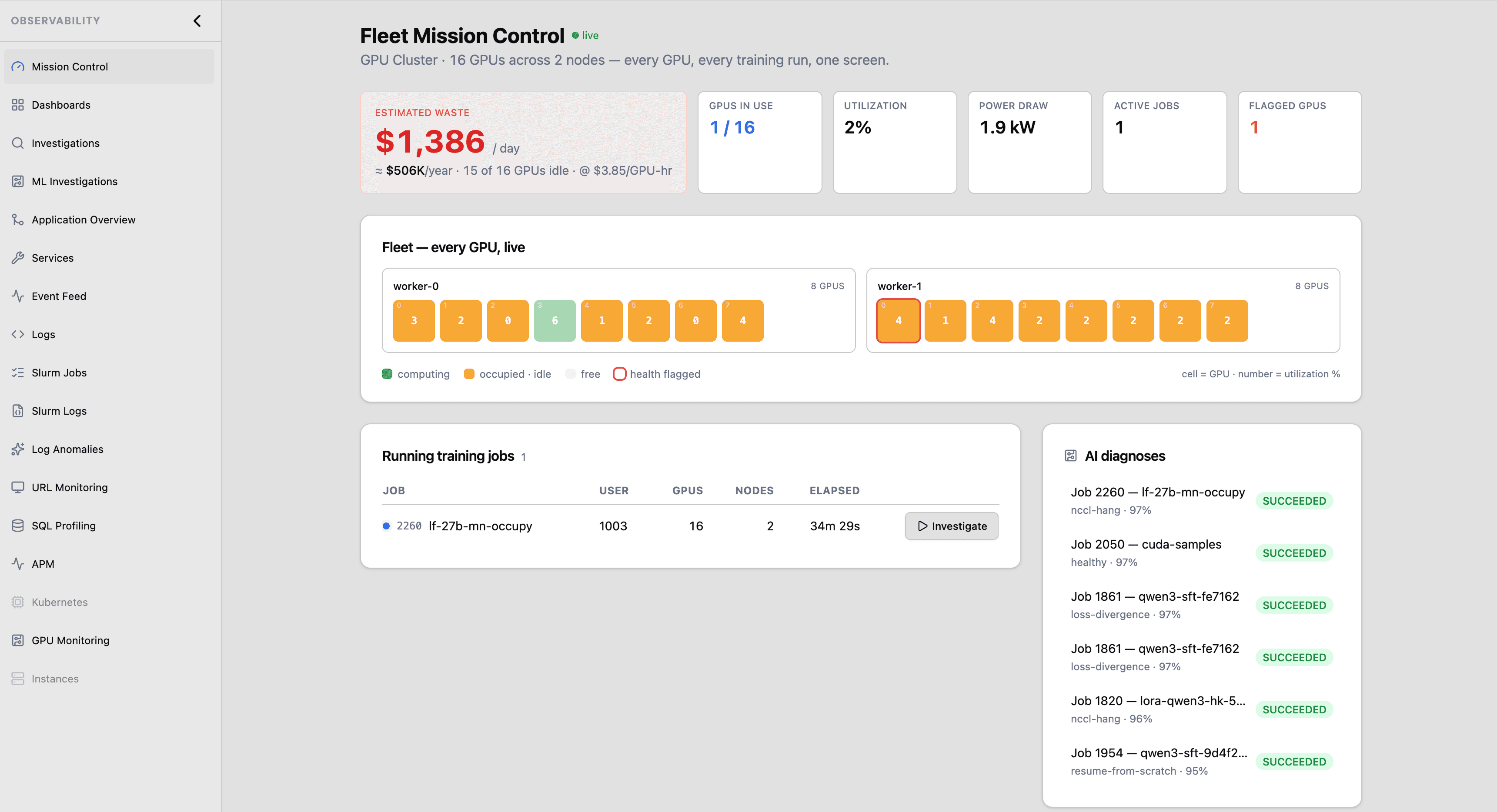This screenshot has height=812, width=1497.
Task: Click the Services wrench icon
Action: point(18,258)
